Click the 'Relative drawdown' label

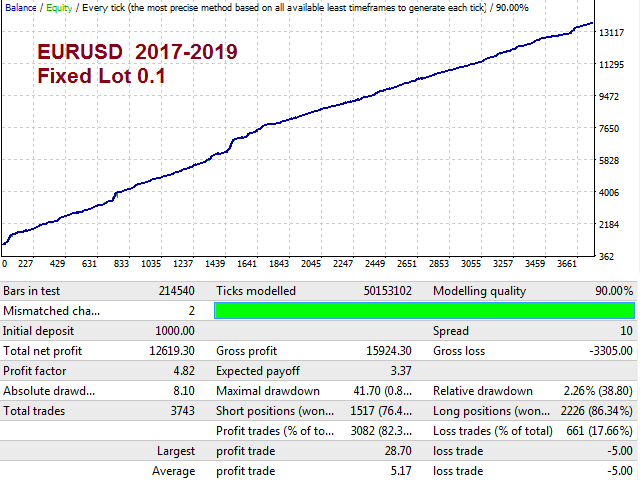[483, 391]
